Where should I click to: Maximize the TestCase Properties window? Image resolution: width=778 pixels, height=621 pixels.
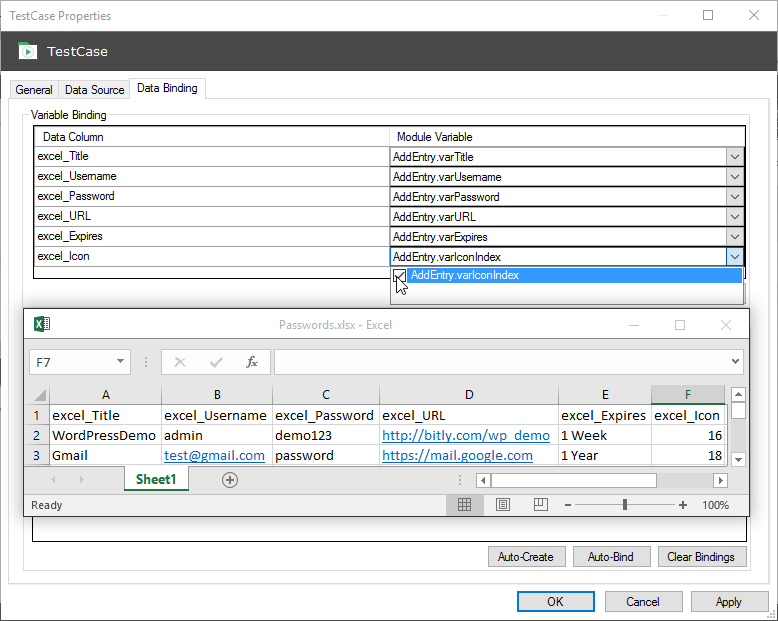click(x=708, y=15)
